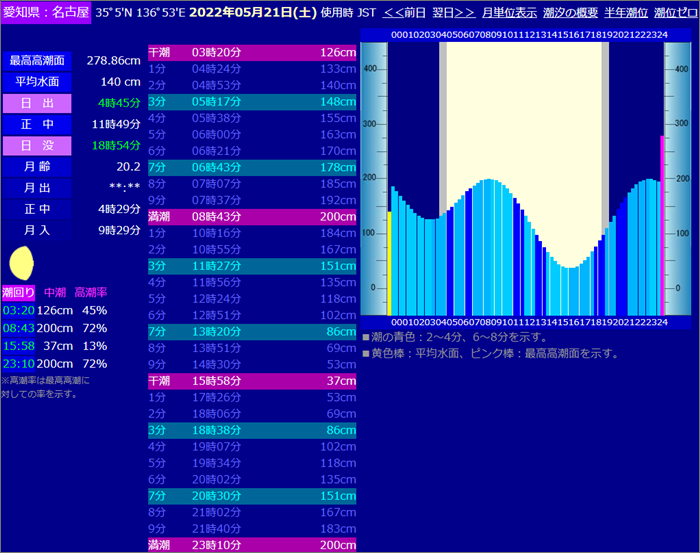Viewport: 700px width, 553px height.
Task: Click the sunset time 18時54分
Action: coord(116,146)
